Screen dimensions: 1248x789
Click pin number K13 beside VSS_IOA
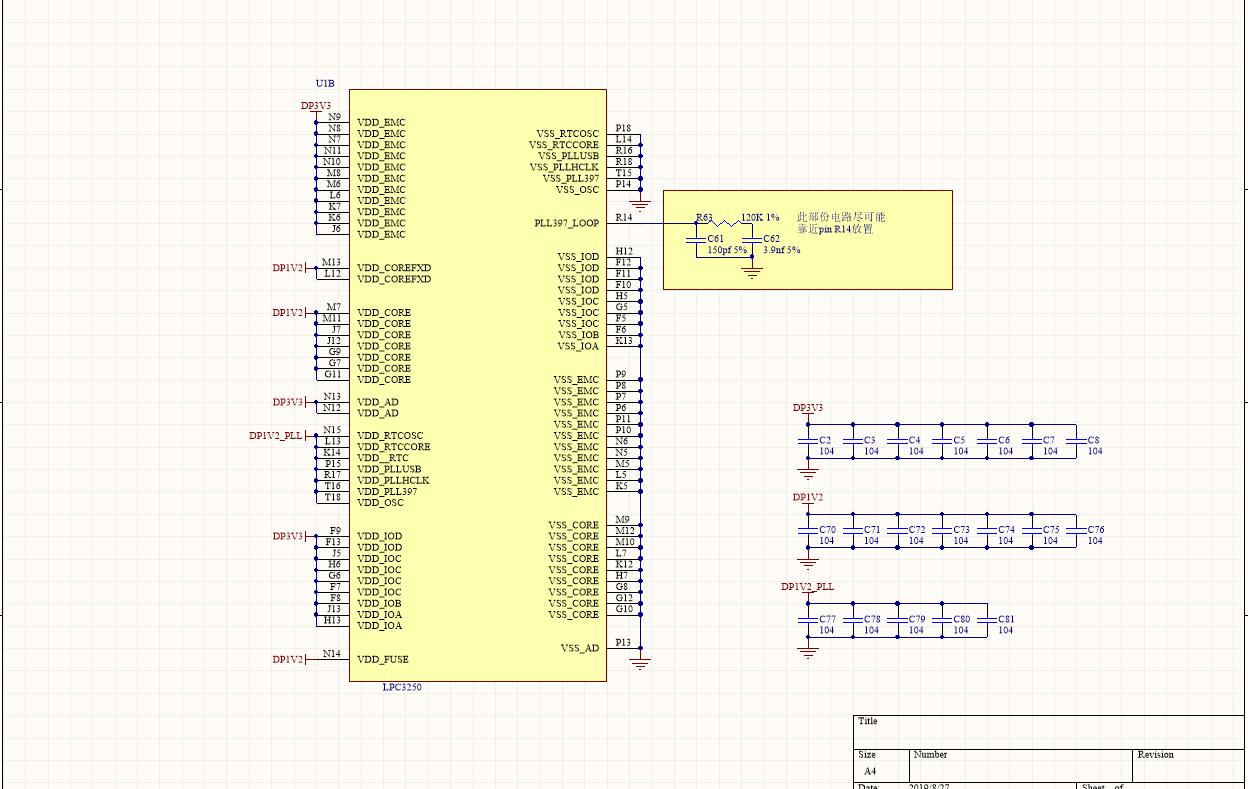click(x=624, y=341)
